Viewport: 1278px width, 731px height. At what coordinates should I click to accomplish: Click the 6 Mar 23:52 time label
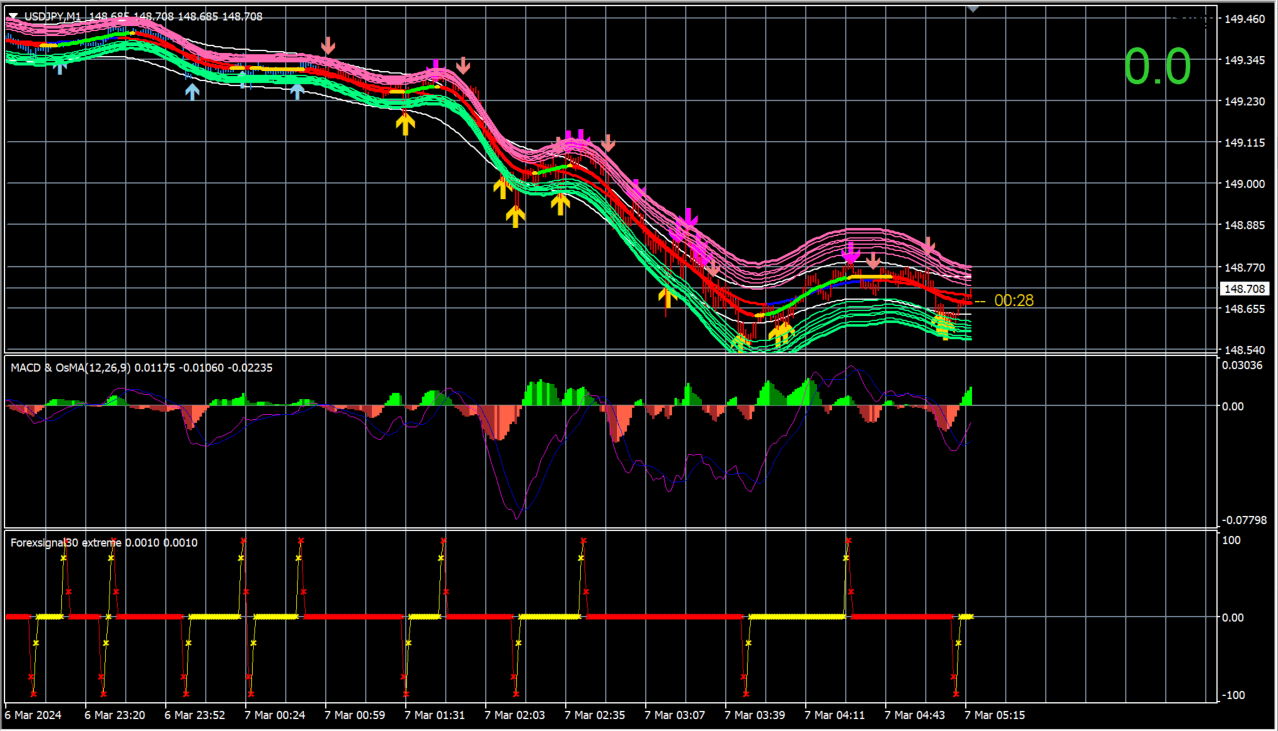pos(195,716)
